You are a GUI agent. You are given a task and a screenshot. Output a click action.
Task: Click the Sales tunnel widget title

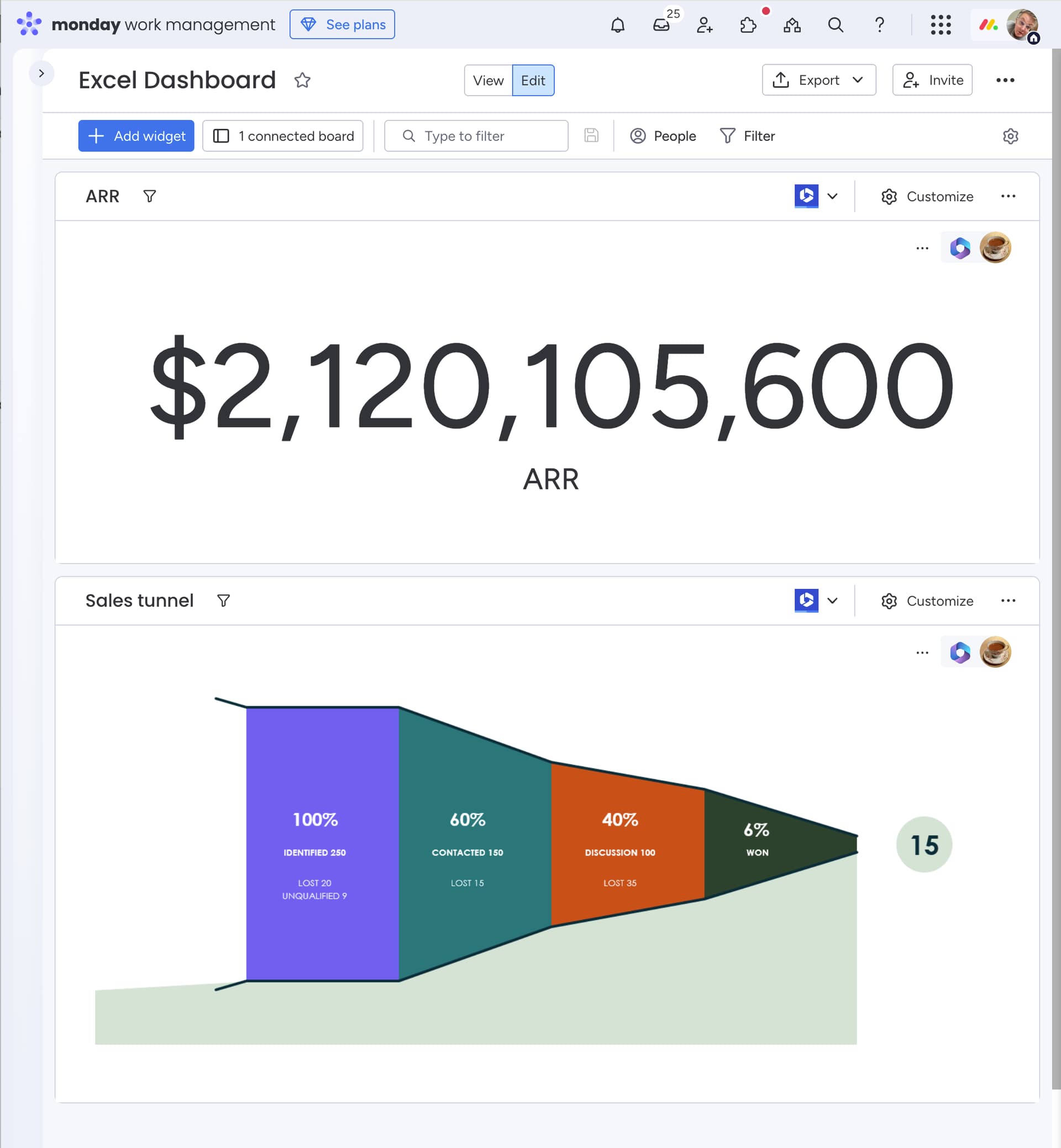[x=139, y=601]
